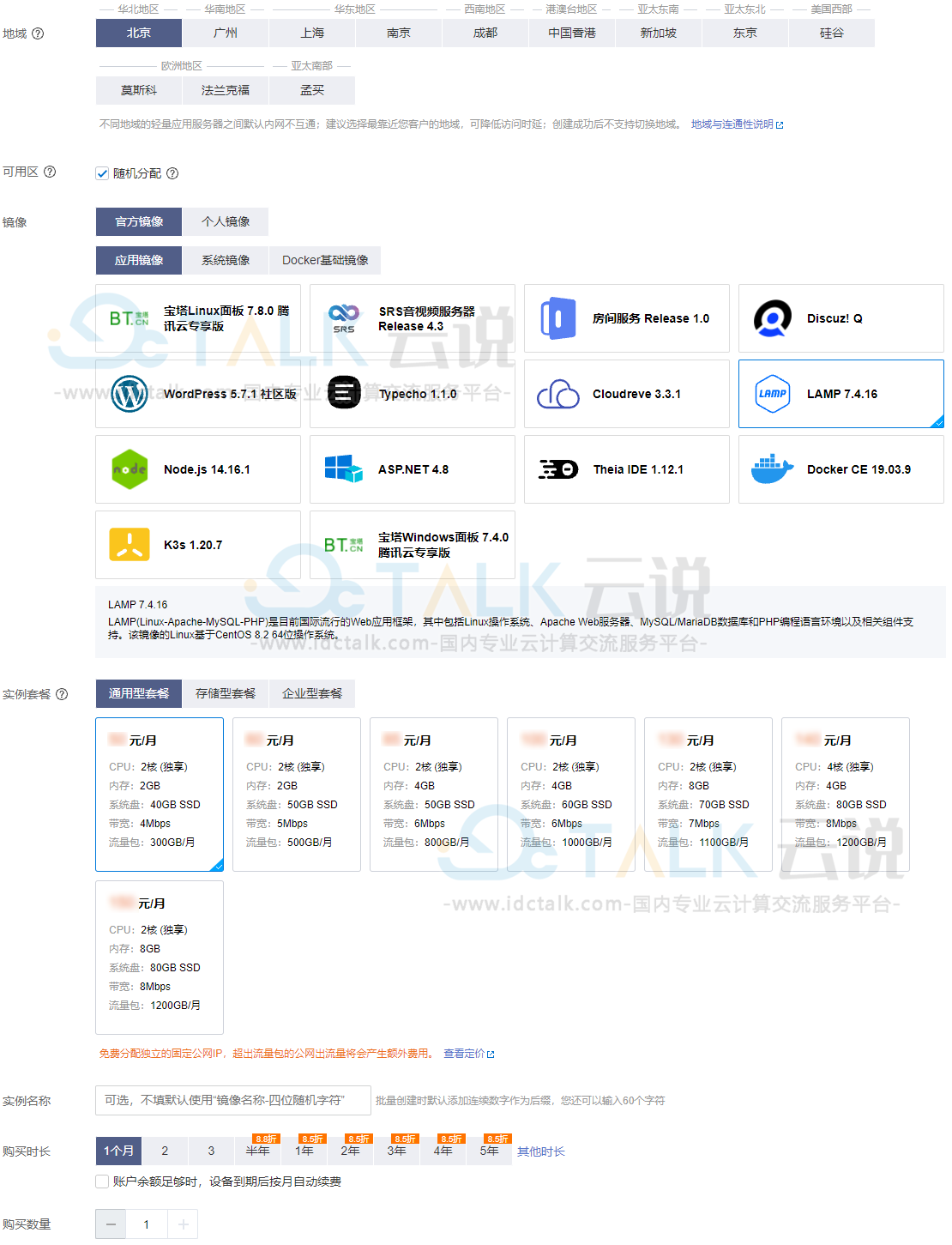The image size is (952, 1245).
Task: Open the Docker基础镜像 tab
Action: click(325, 260)
